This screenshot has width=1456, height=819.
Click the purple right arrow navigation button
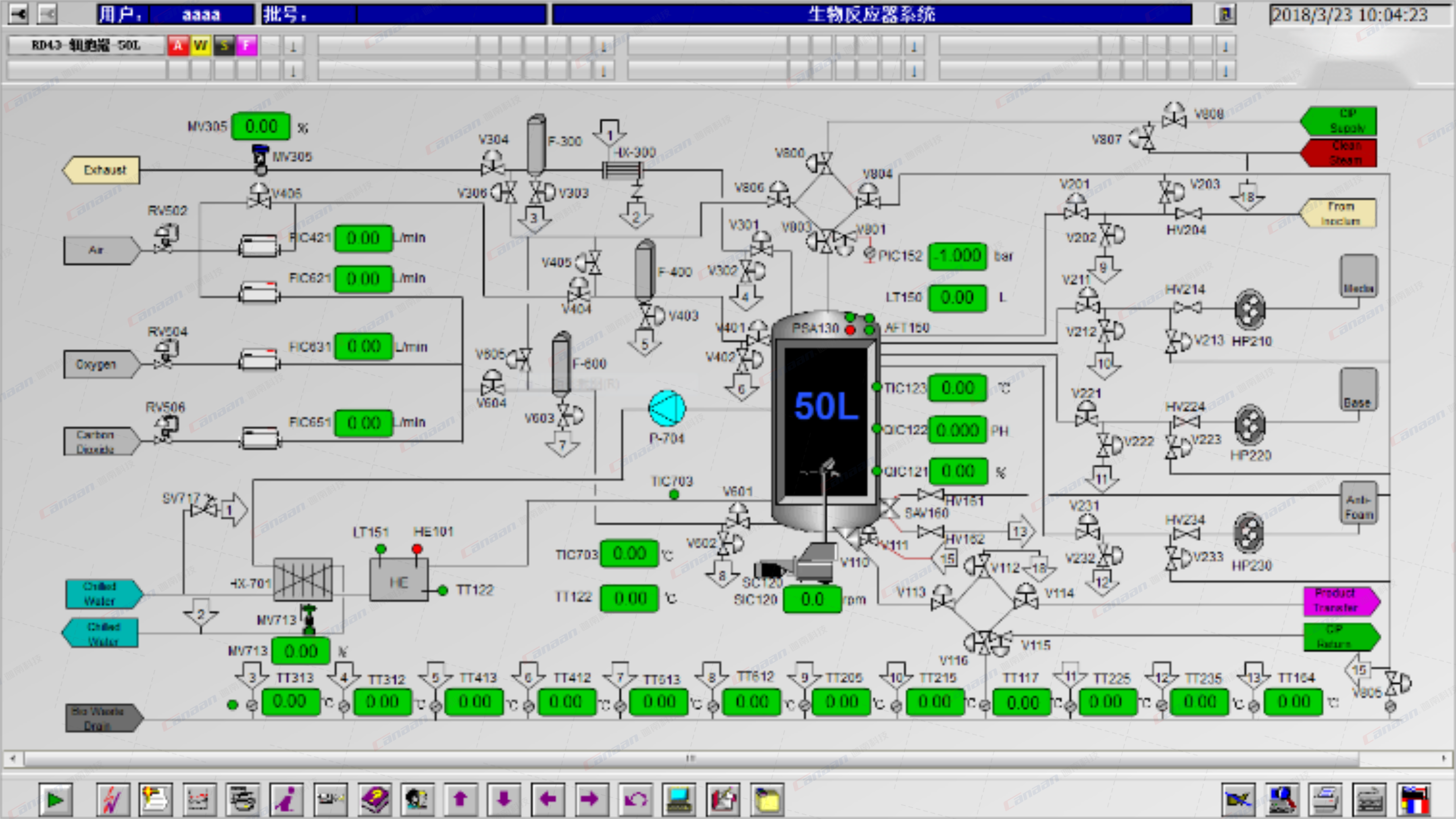[590, 799]
